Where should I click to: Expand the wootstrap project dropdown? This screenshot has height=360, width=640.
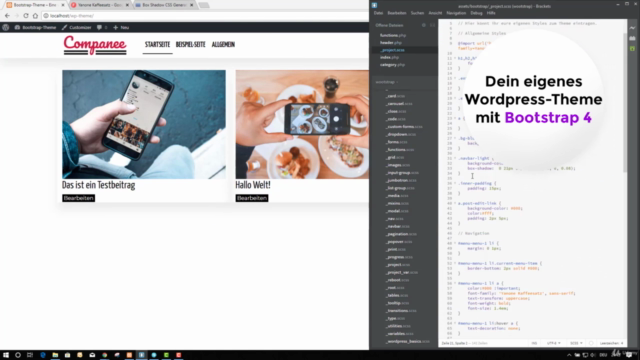(387, 82)
